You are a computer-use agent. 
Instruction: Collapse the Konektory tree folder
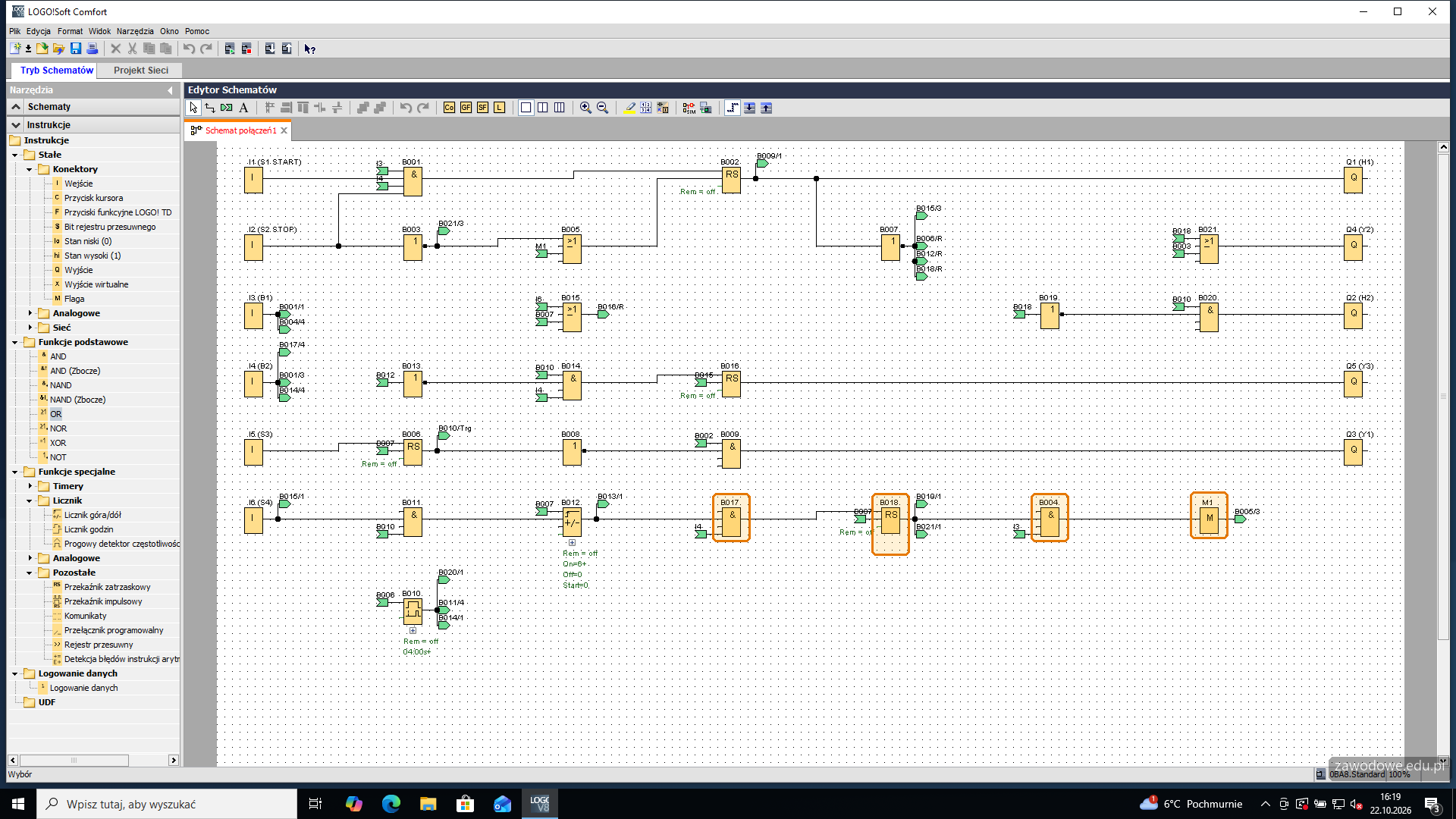[x=30, y=169]
